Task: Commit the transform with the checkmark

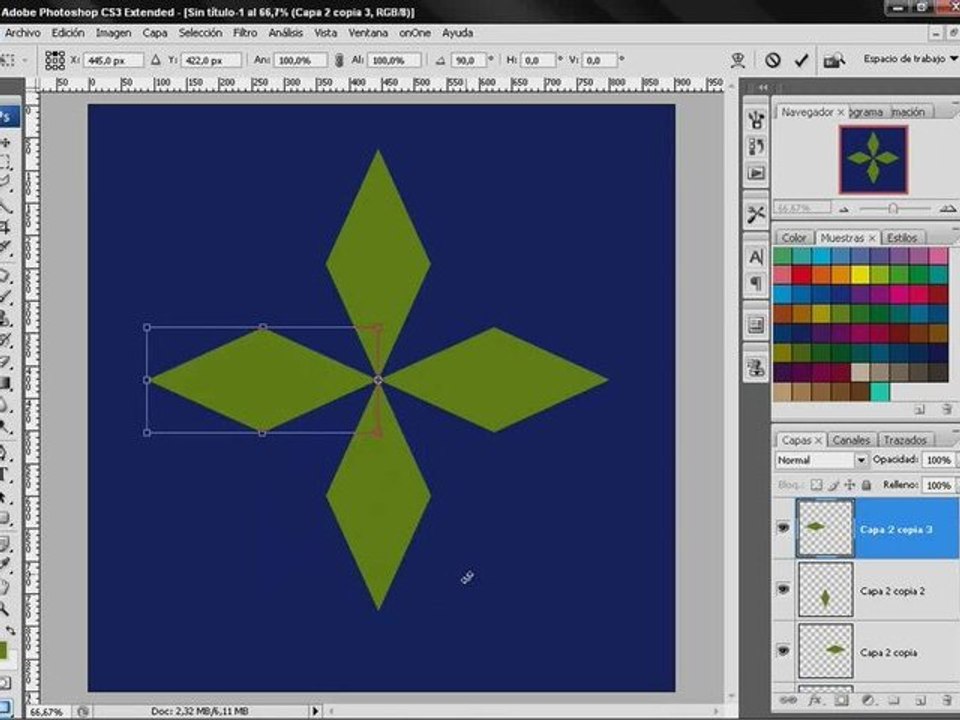Action: click(x=801, y=60)
